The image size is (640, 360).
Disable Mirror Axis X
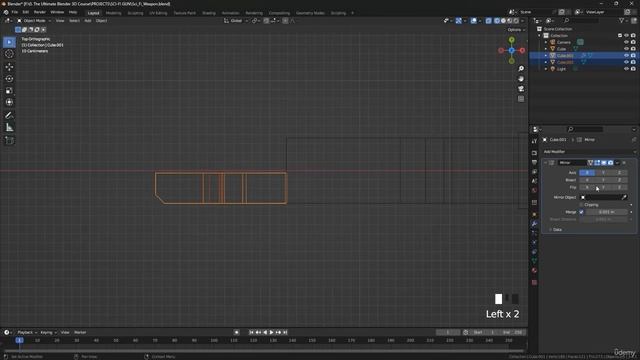pyautogui.click(x=587, y=173)
